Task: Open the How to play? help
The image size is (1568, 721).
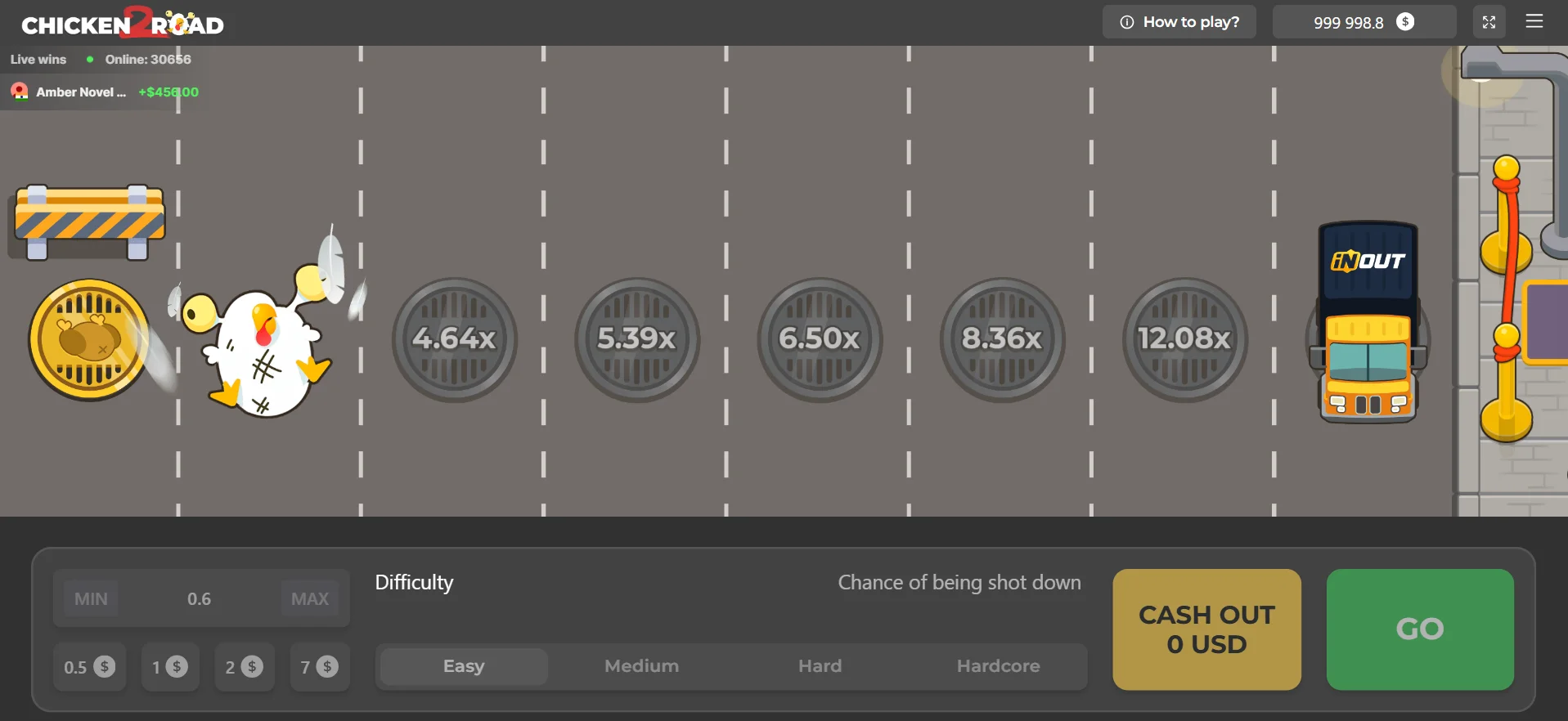Action: pos(1179,22)
